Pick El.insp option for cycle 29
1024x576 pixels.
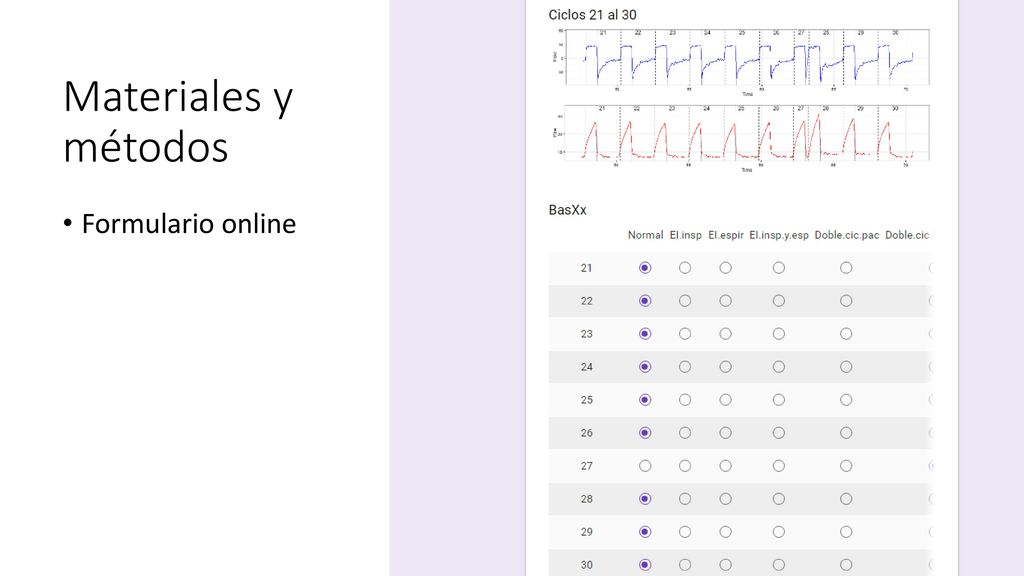pyautogui.click(x=685, y=532)
